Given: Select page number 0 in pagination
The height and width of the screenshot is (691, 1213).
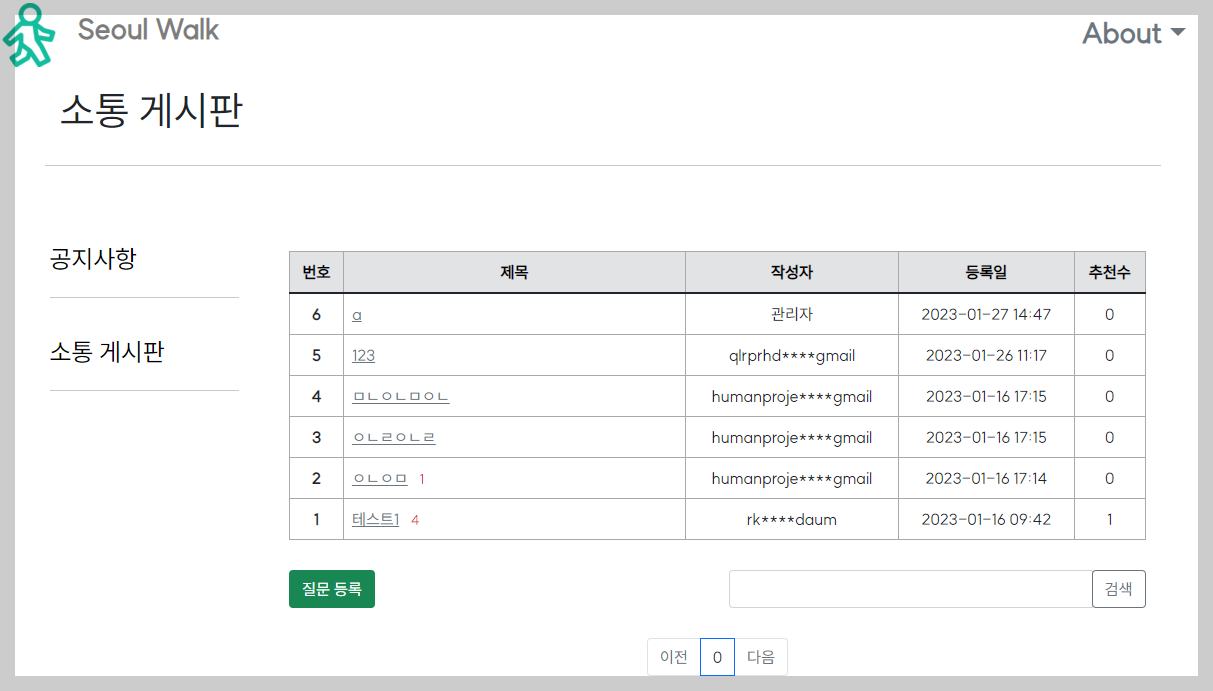Looking at the screenshot, I should click(717, 657).
